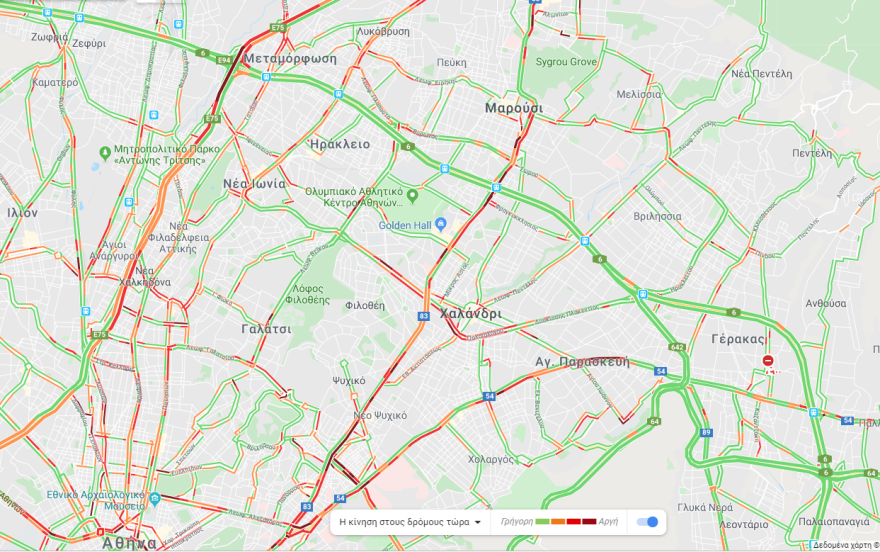Click the E94 highway shield

[x=224, y=60]
